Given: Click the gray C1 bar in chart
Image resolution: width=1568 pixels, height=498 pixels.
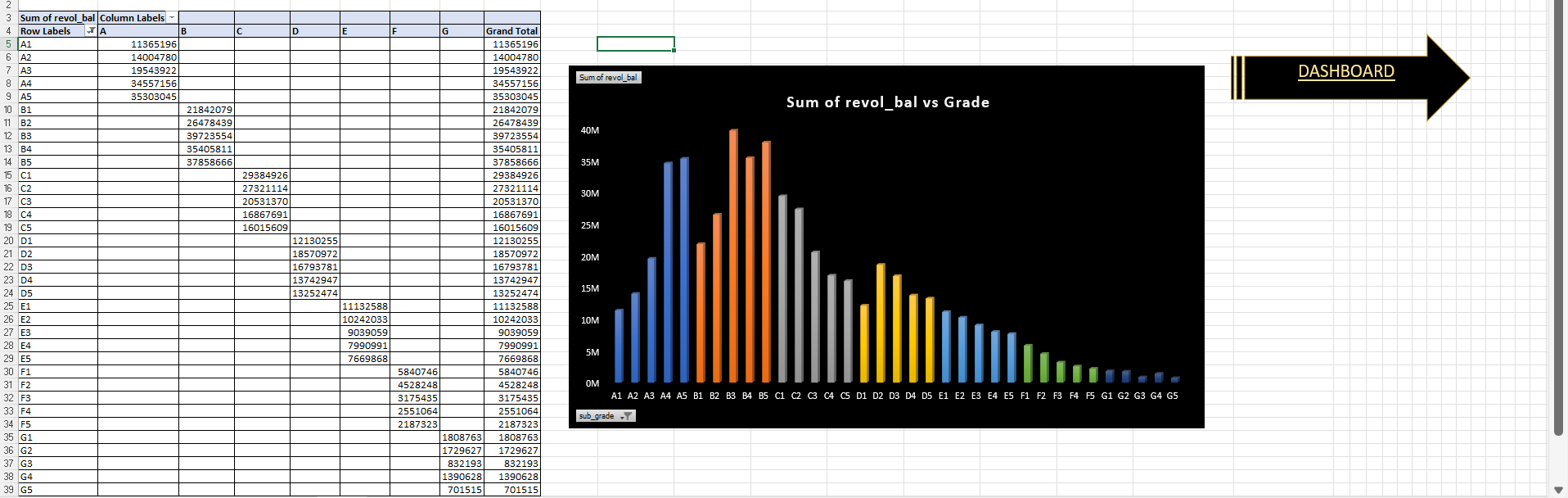Looking at the screenshot, I should click(782, 288).
